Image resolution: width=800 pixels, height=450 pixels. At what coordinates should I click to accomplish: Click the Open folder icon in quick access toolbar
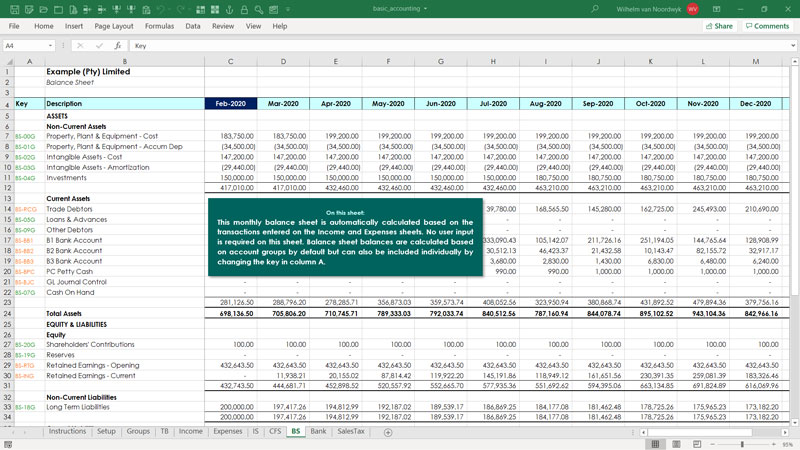pos(44,9)
